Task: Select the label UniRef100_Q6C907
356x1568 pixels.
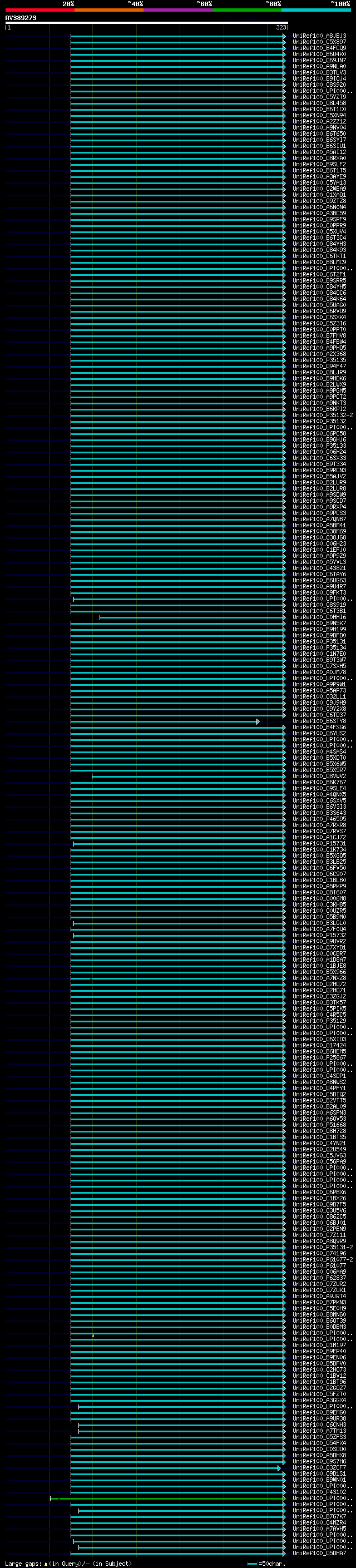Action: (319, 875)
